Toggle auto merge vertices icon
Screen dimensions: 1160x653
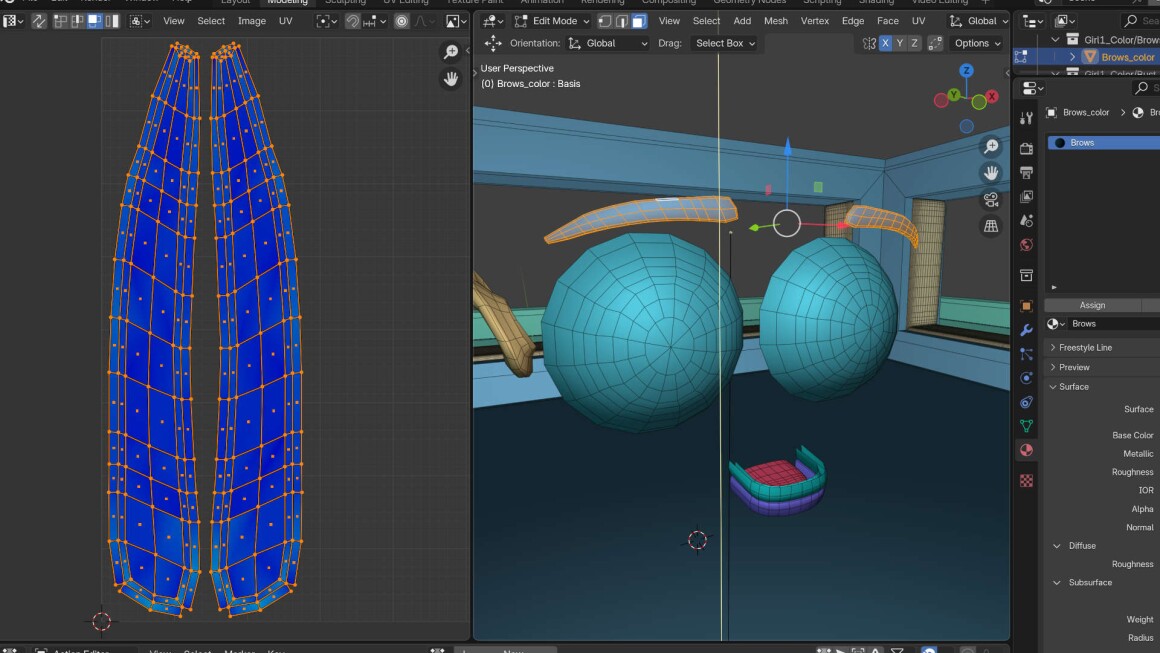[x=935, y=44]
